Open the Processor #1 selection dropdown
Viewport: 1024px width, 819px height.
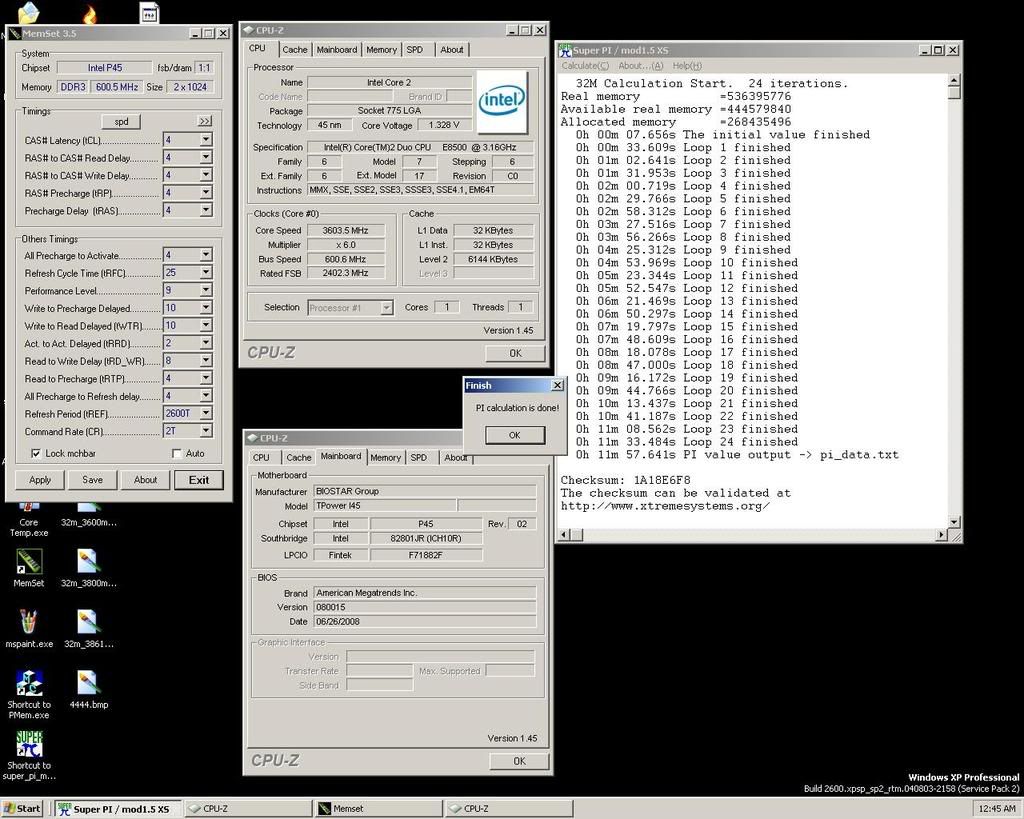pos(387,308)
